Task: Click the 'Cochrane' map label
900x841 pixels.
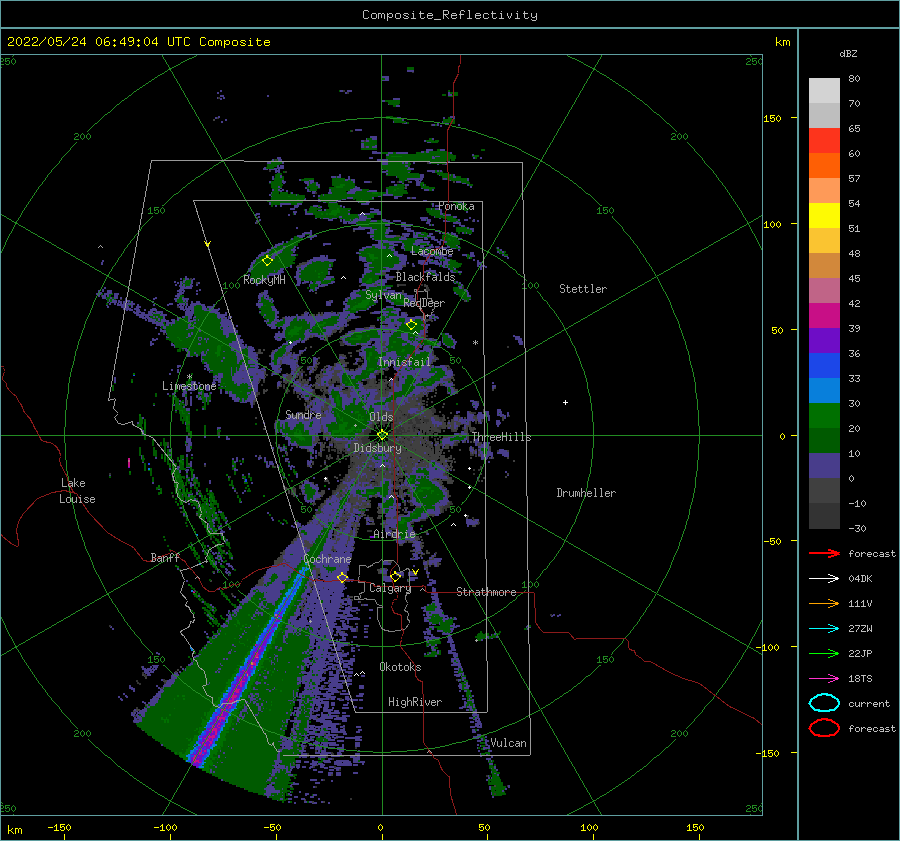Action: pos(327,559)
